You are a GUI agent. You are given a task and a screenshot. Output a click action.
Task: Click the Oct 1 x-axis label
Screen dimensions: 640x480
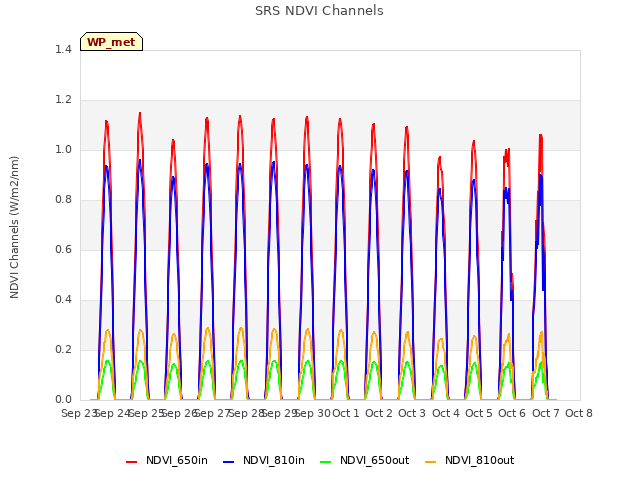pos(346,413)
